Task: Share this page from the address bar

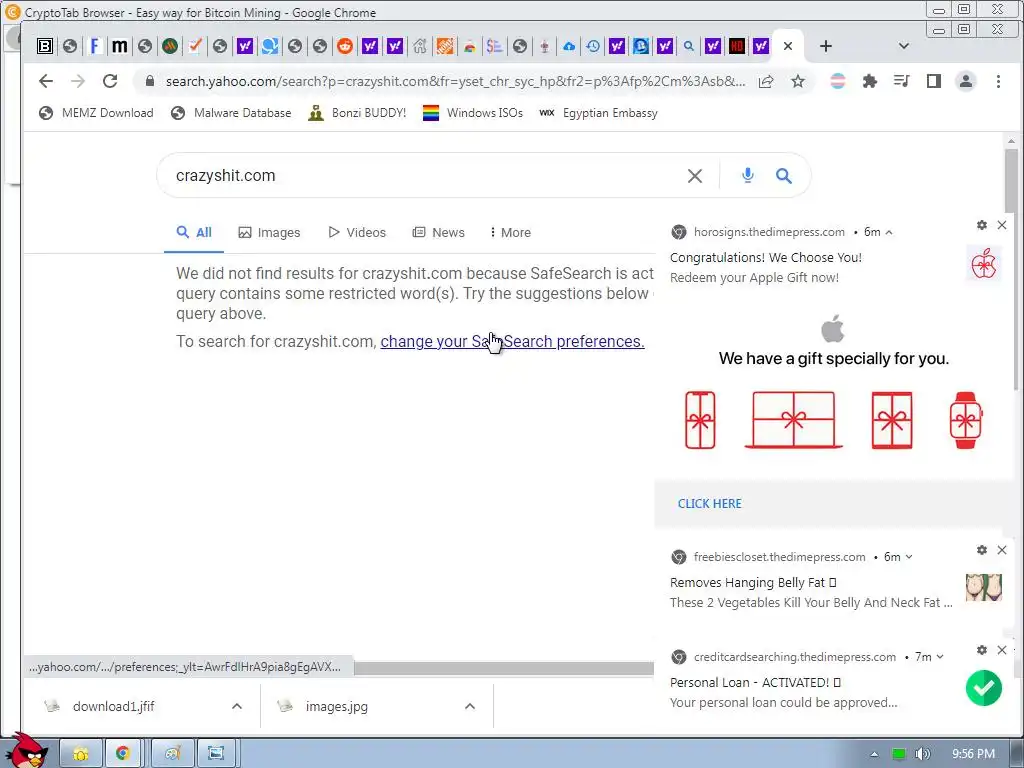Action: pos(766,81)
